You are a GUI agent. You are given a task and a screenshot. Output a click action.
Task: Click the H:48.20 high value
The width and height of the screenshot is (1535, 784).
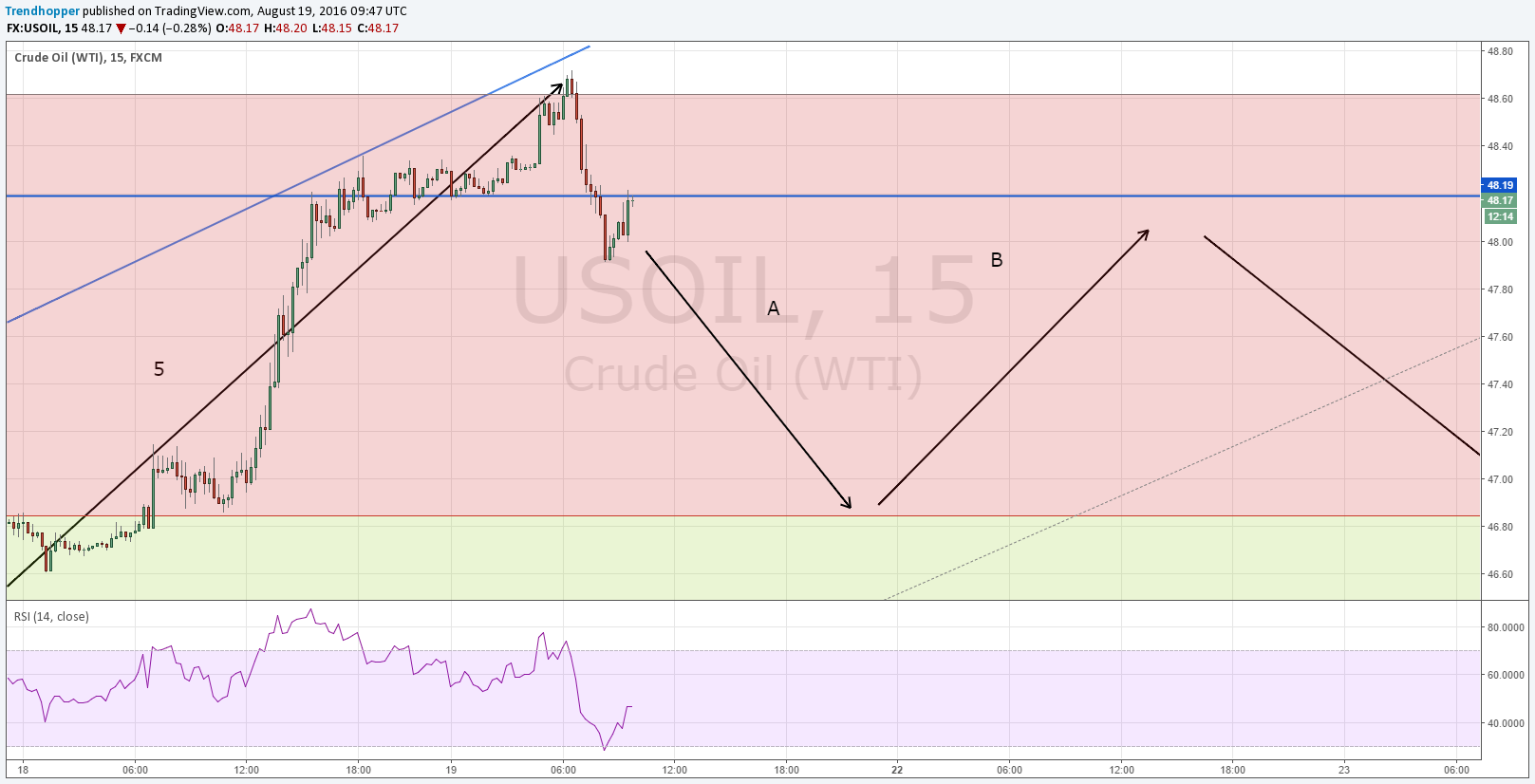[x=286, y=28]
